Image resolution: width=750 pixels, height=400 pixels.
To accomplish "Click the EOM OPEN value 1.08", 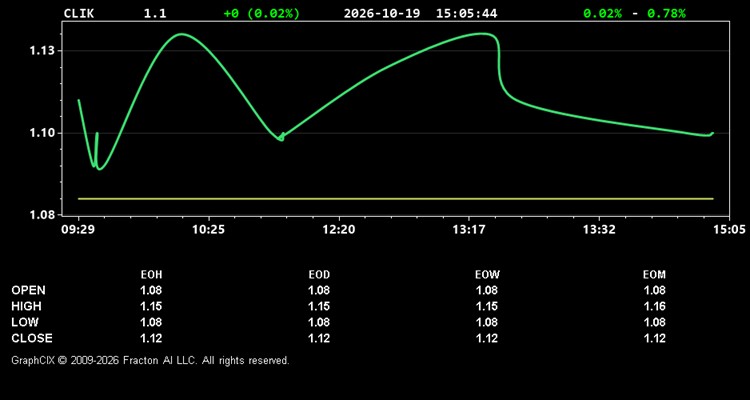I will [x=654, y=290].
